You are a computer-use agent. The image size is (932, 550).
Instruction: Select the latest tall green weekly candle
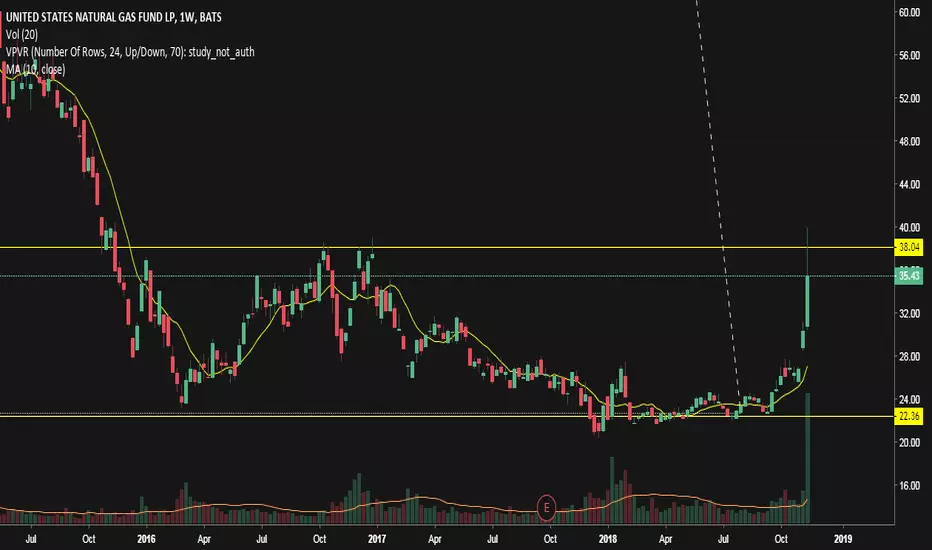pos(807,301)
